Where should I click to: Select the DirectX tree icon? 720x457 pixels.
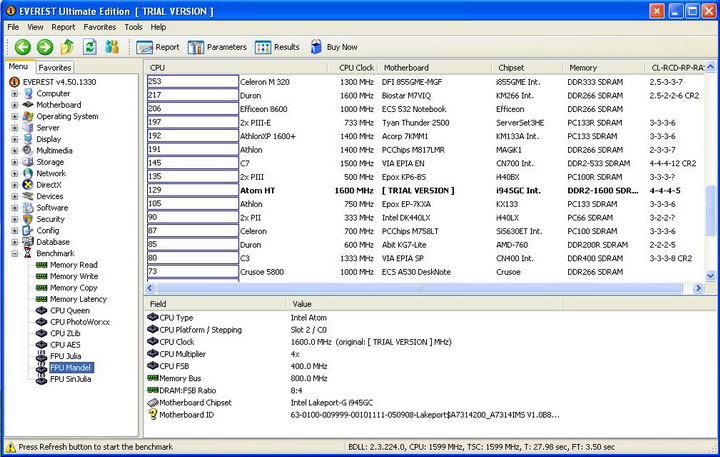(x=28, y=185)
